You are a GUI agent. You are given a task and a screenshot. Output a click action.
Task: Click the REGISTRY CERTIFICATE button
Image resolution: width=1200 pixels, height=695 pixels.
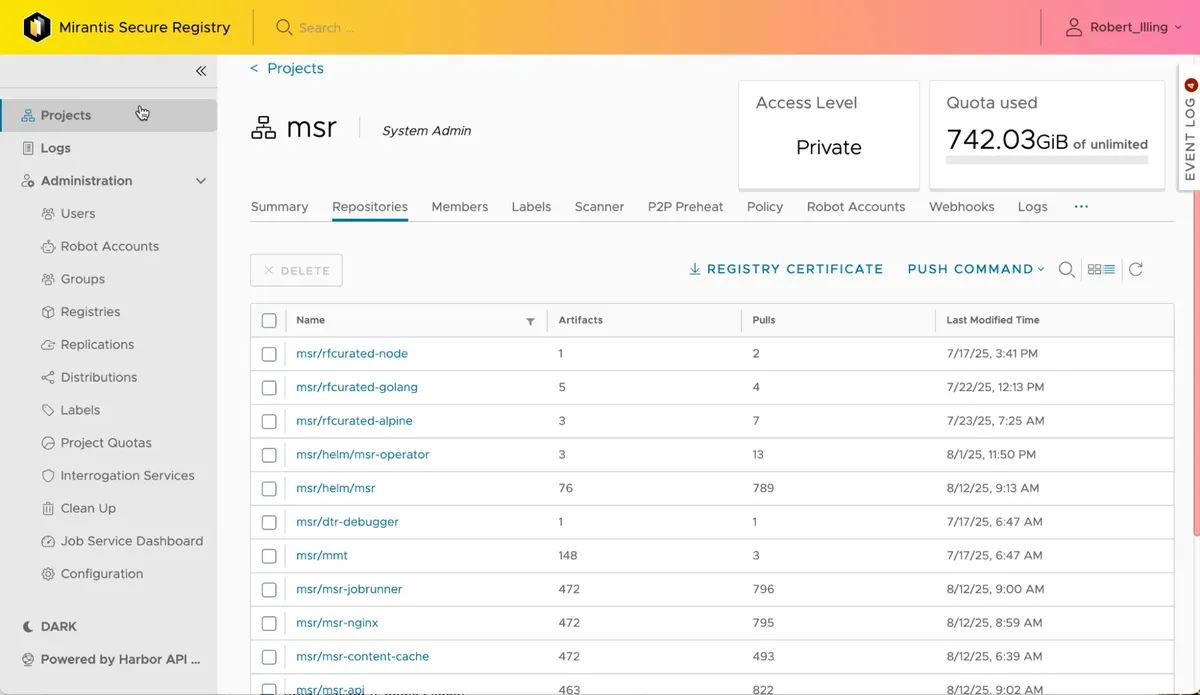(786, 269)
